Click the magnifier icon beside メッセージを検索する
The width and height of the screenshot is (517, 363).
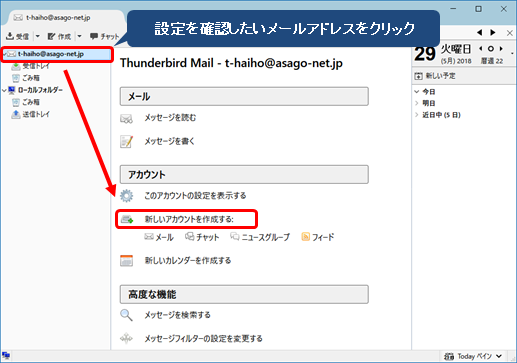[126, 315]
